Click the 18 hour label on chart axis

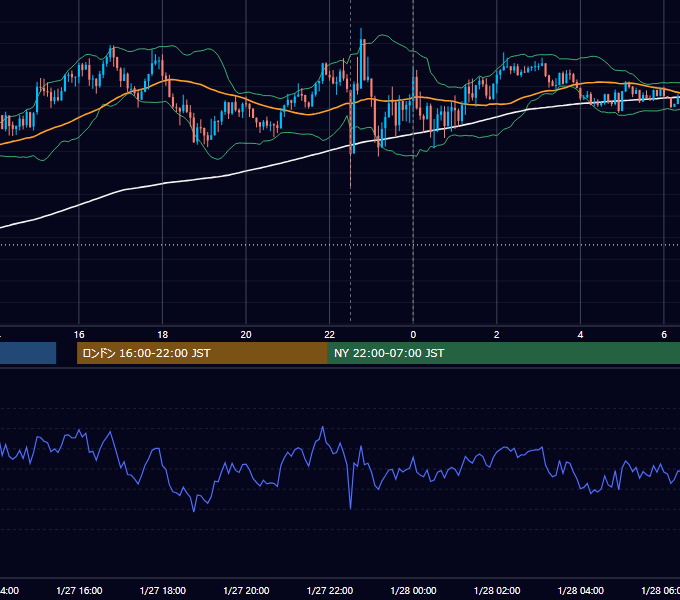pyautogui.click(x=163, y=335)
